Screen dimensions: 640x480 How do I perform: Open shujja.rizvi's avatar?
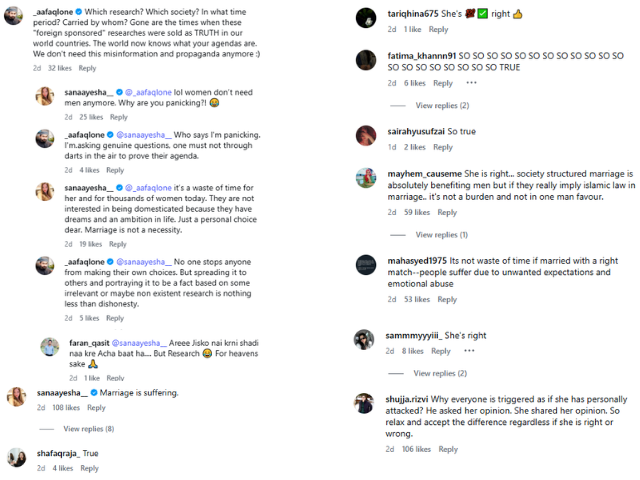tap(366, 403)
